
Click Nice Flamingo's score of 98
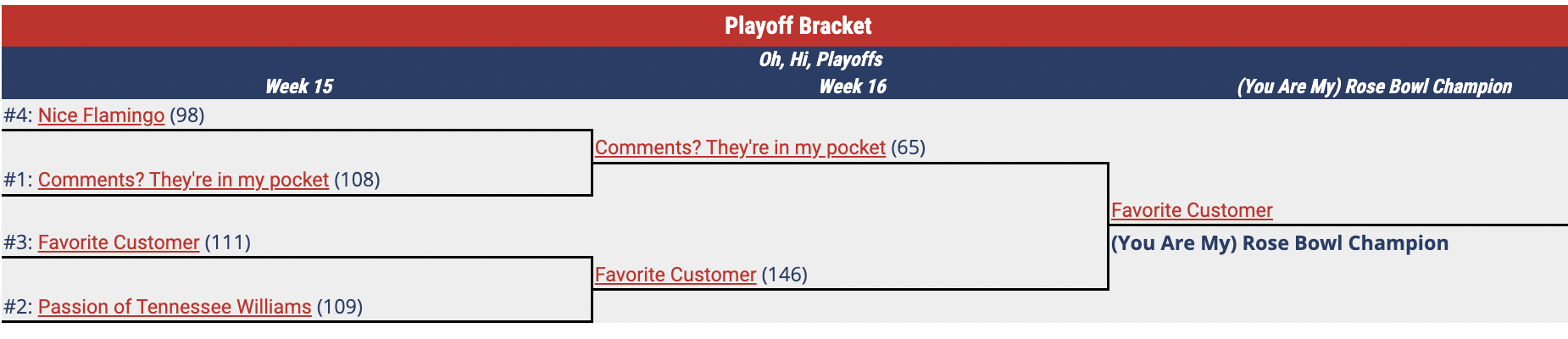coord(187,115)
